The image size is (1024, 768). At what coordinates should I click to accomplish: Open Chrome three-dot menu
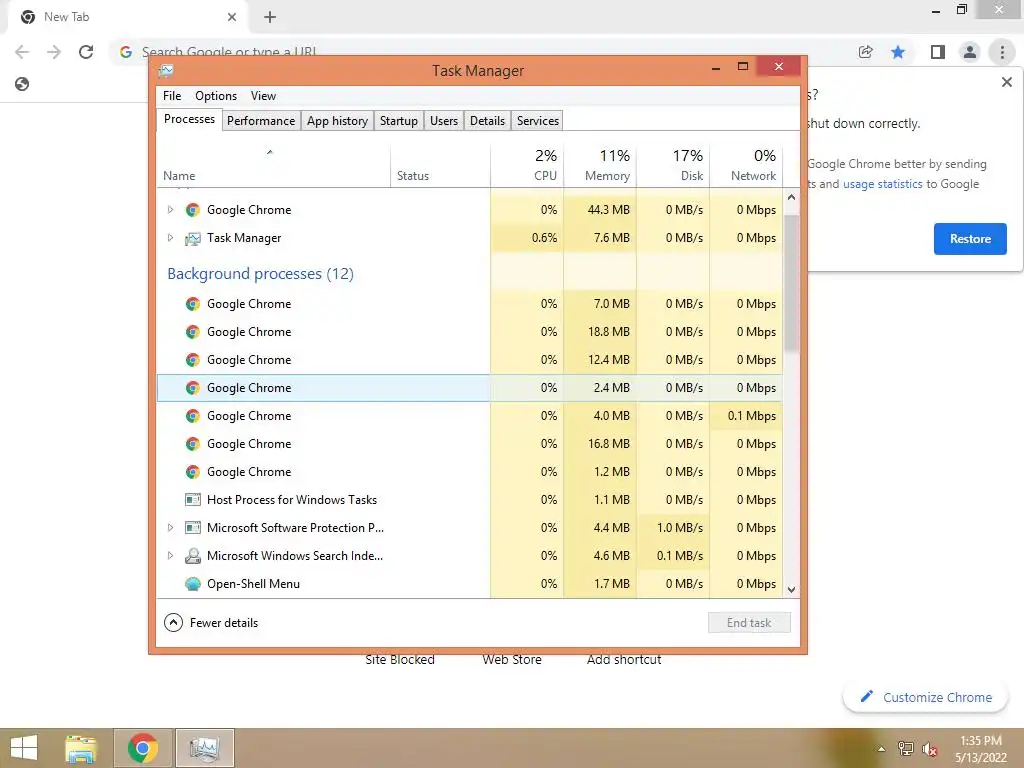tap(1002, 52)
